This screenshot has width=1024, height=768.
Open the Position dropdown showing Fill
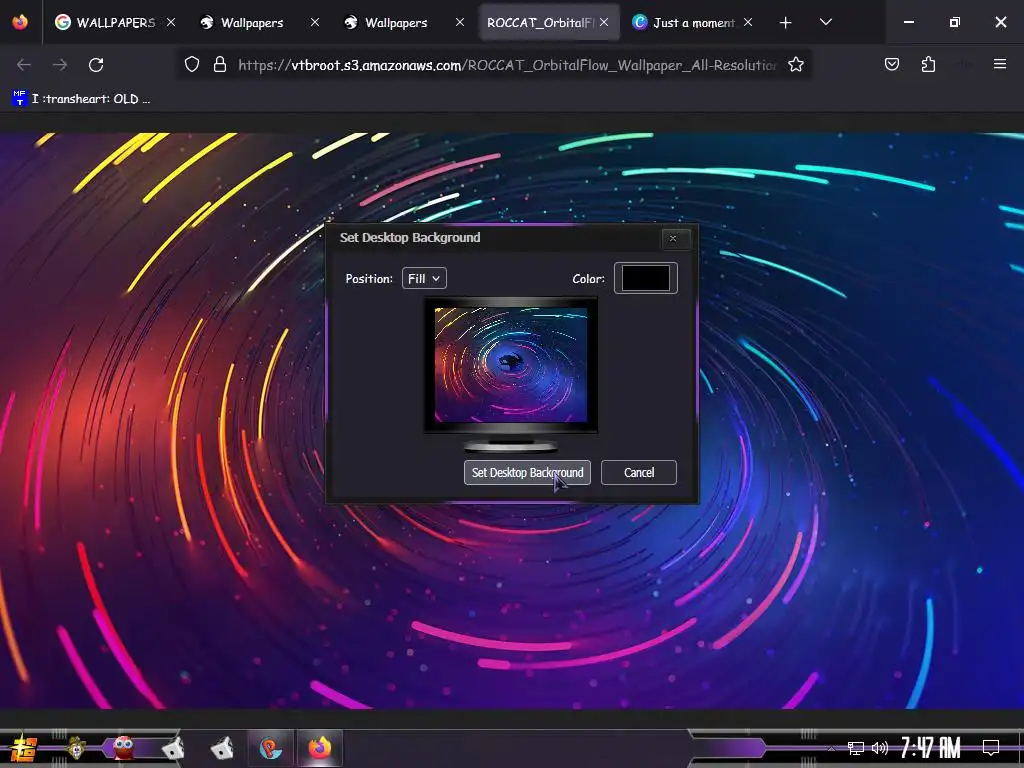[x=424, y=278]
